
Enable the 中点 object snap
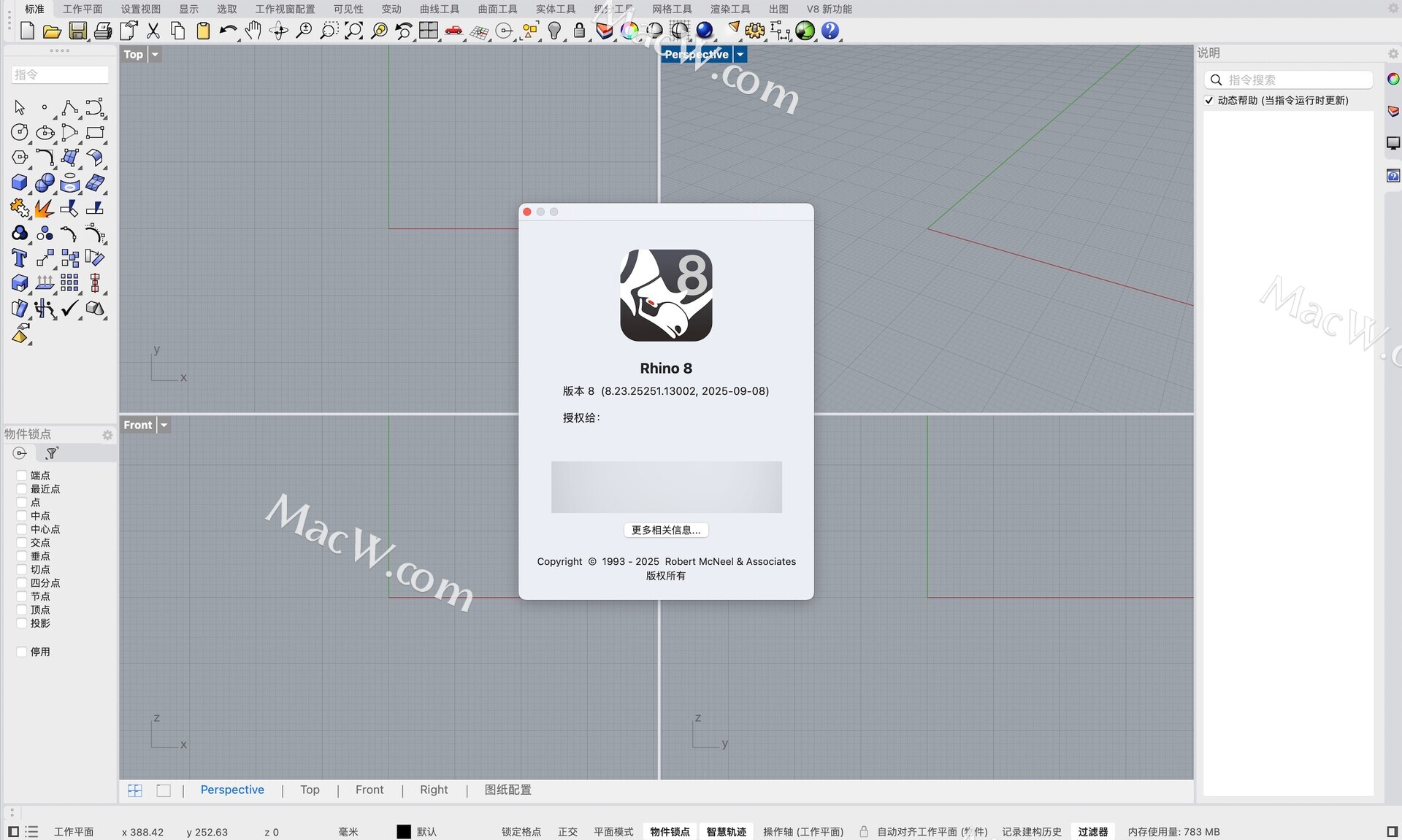coord(22,516)
